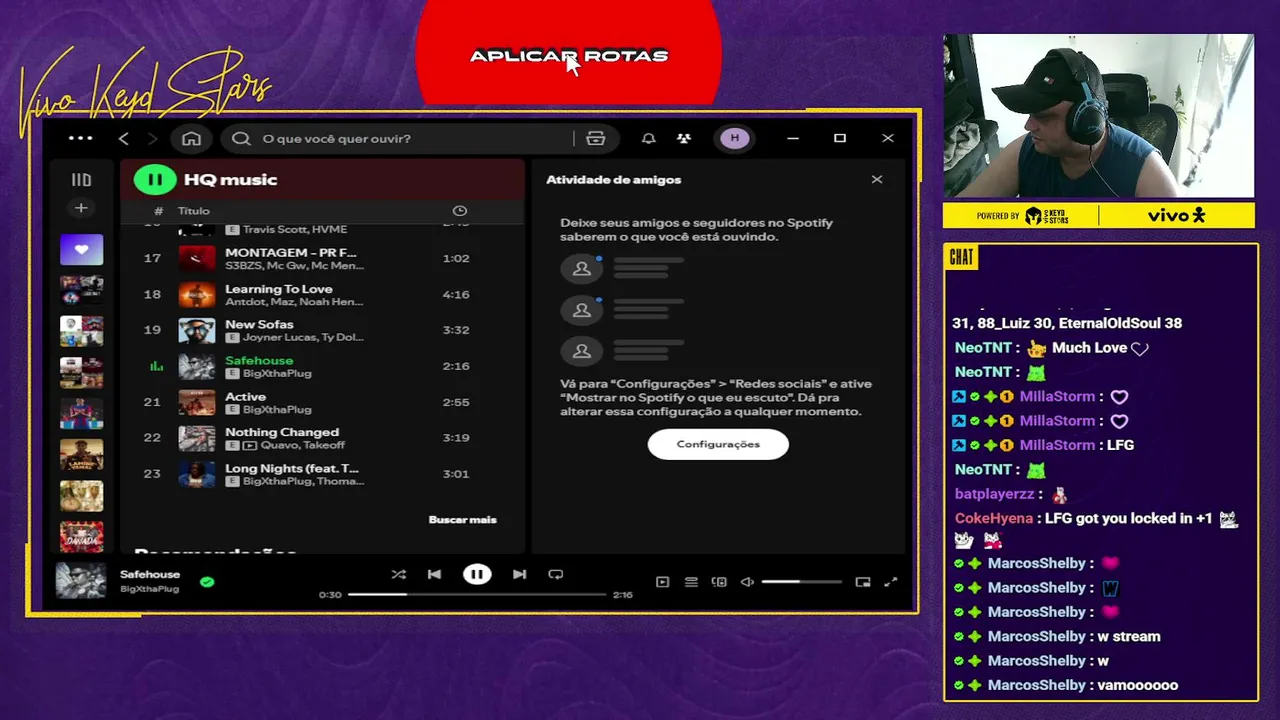Open BigXthaPlug in now-playing bar

149,589
